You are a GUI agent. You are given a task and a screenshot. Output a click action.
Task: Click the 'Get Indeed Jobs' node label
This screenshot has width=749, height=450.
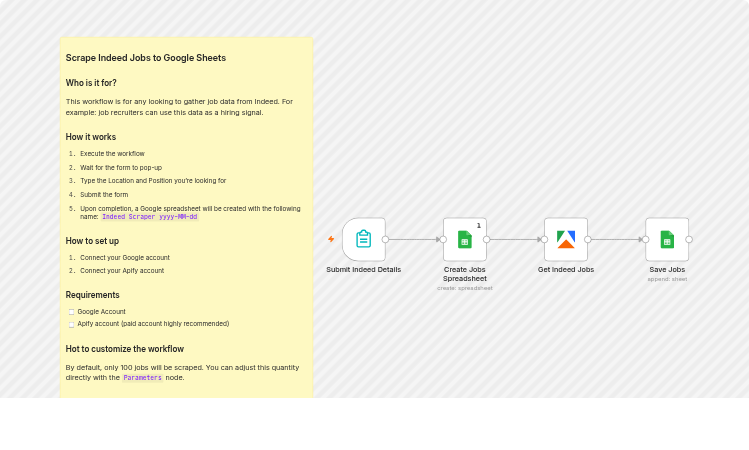pos(566,269)
